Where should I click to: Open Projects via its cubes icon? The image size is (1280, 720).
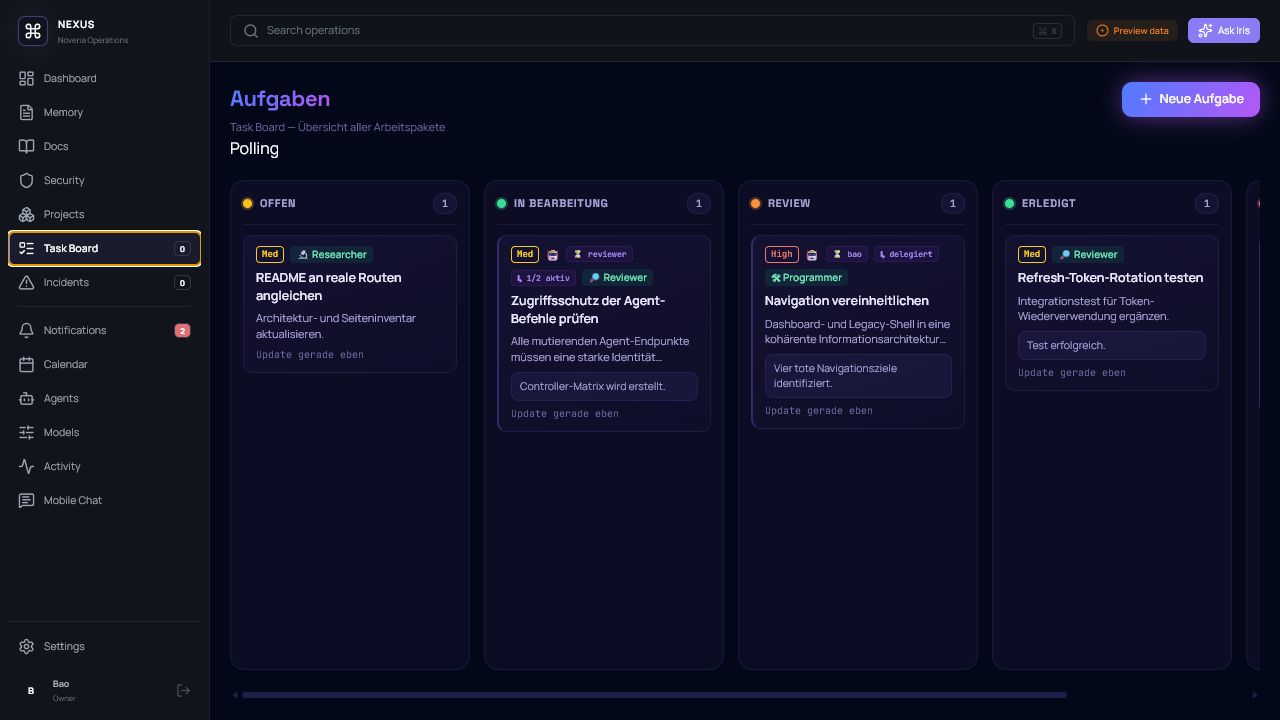click(x=26, y=214)
